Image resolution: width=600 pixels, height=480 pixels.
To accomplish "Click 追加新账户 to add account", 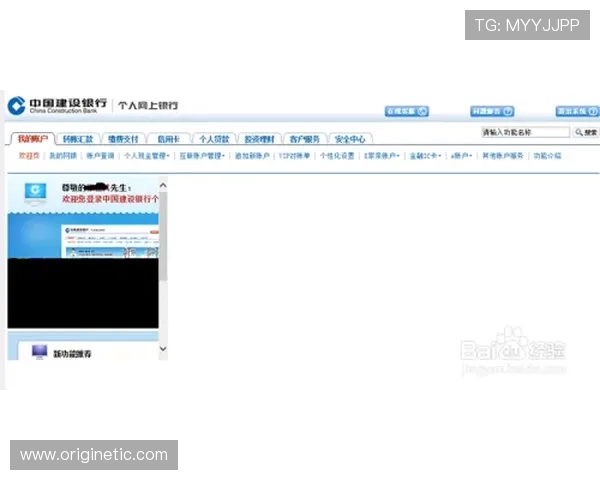I will [x=252, y=156].
